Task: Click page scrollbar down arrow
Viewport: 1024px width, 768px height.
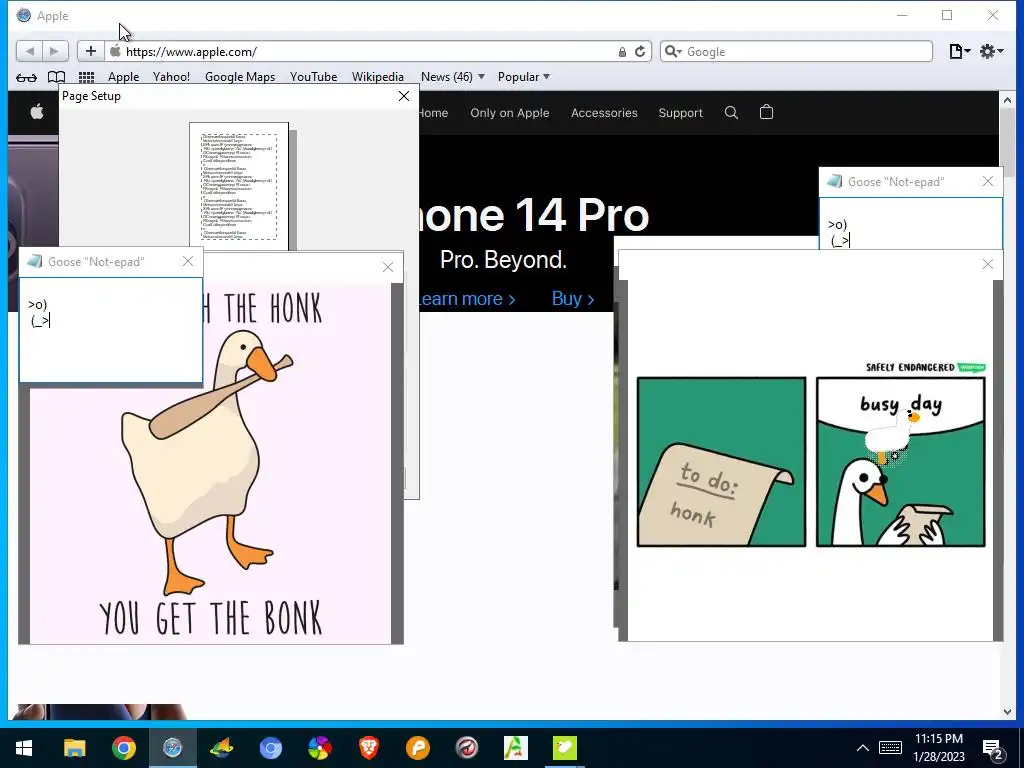Action: click(x=1007, y=712)
